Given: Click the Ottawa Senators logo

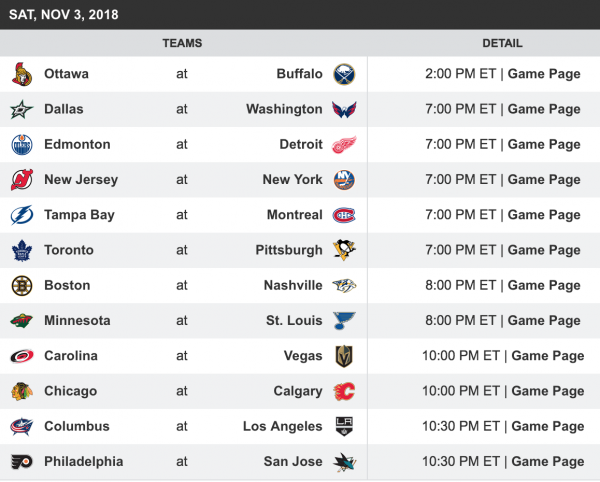Looking at the screenshot, I should pos(21,74).
